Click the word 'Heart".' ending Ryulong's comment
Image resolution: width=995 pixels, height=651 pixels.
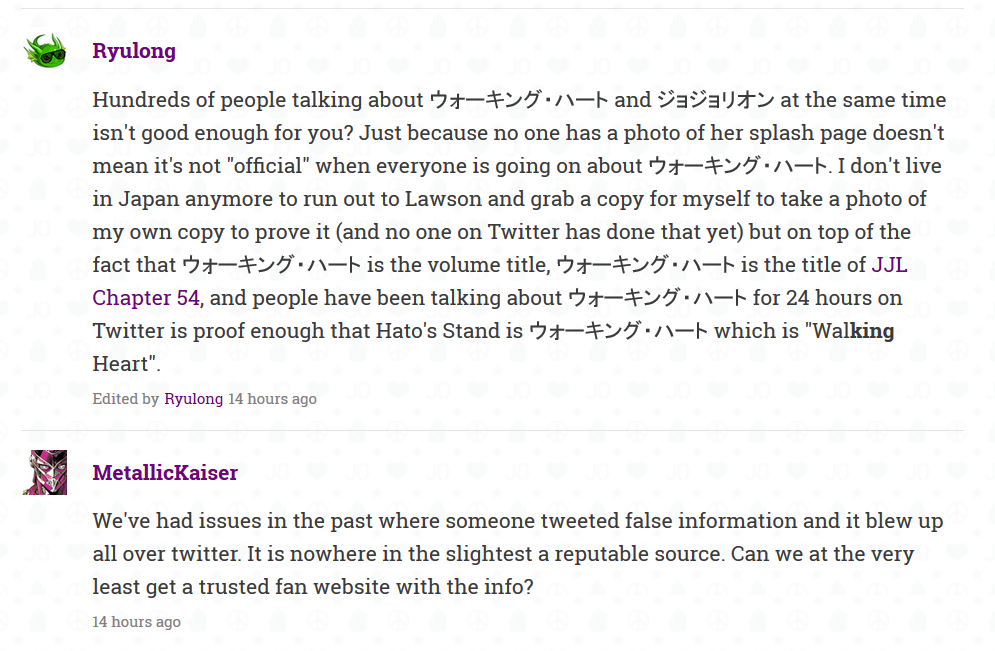coord(126,364)
